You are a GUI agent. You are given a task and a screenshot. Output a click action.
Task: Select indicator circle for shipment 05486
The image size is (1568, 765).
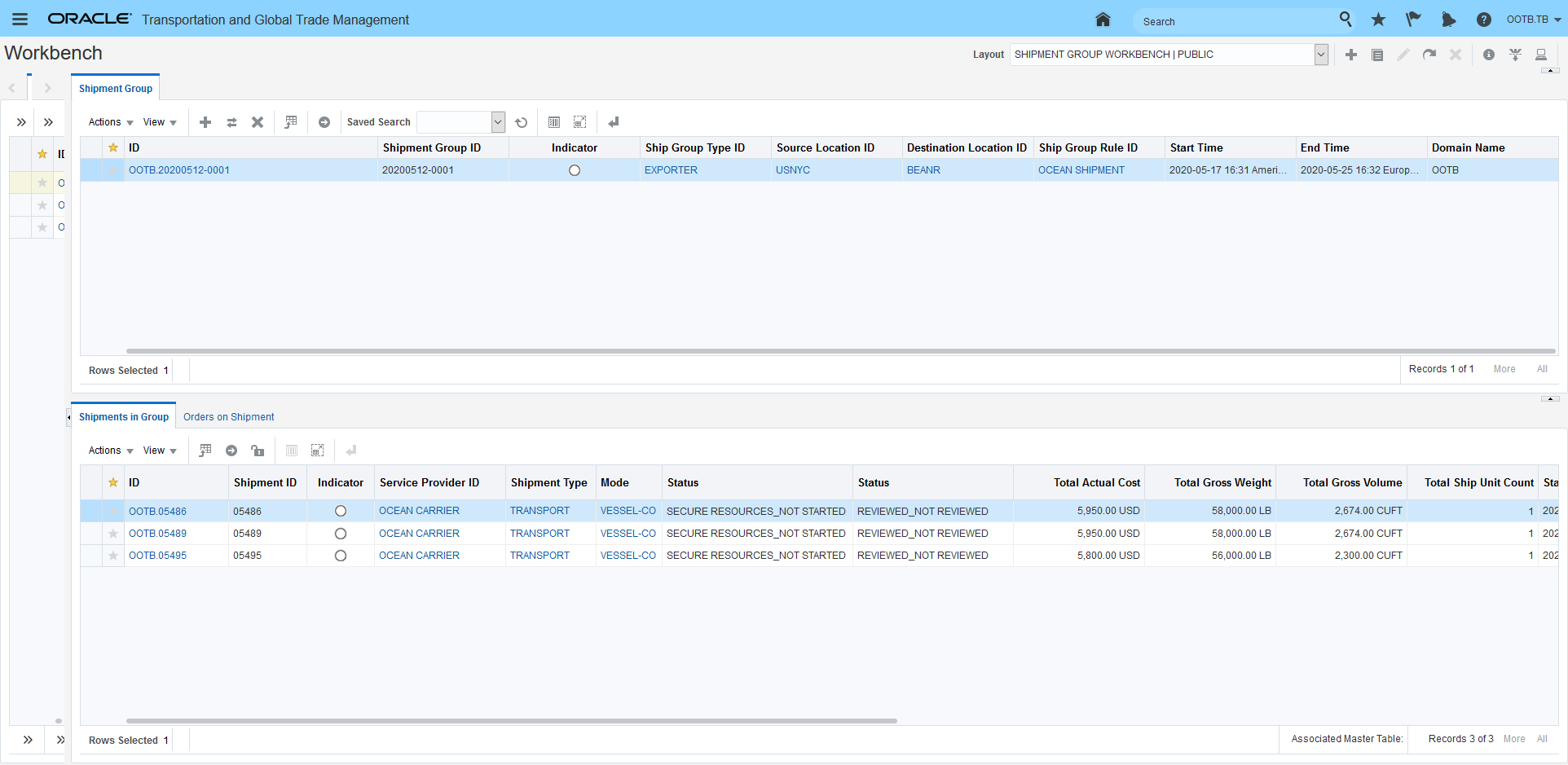341,511
